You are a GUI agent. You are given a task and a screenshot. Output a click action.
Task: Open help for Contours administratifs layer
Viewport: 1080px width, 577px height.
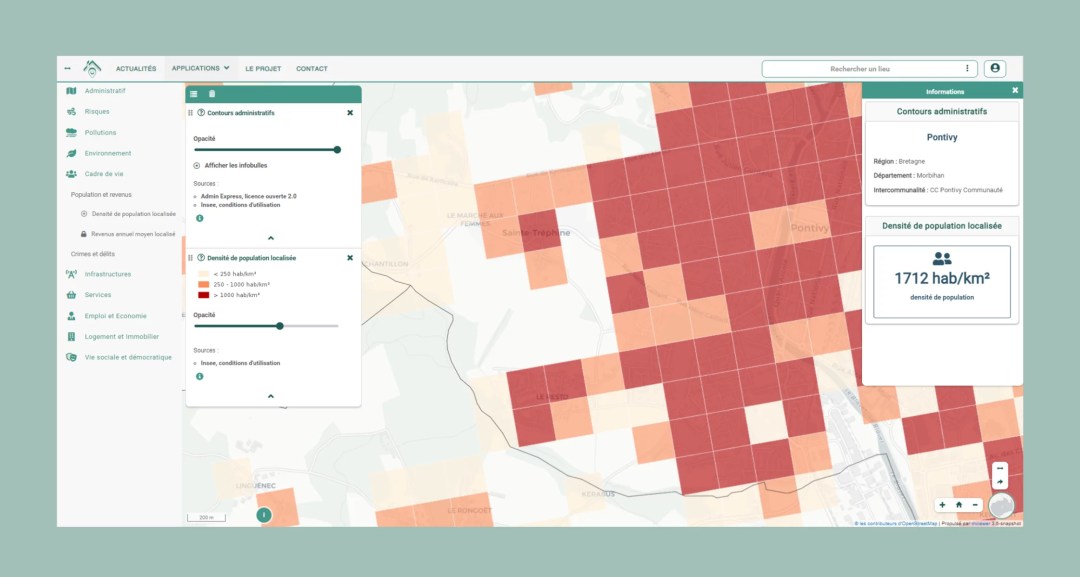coord(201,112)
